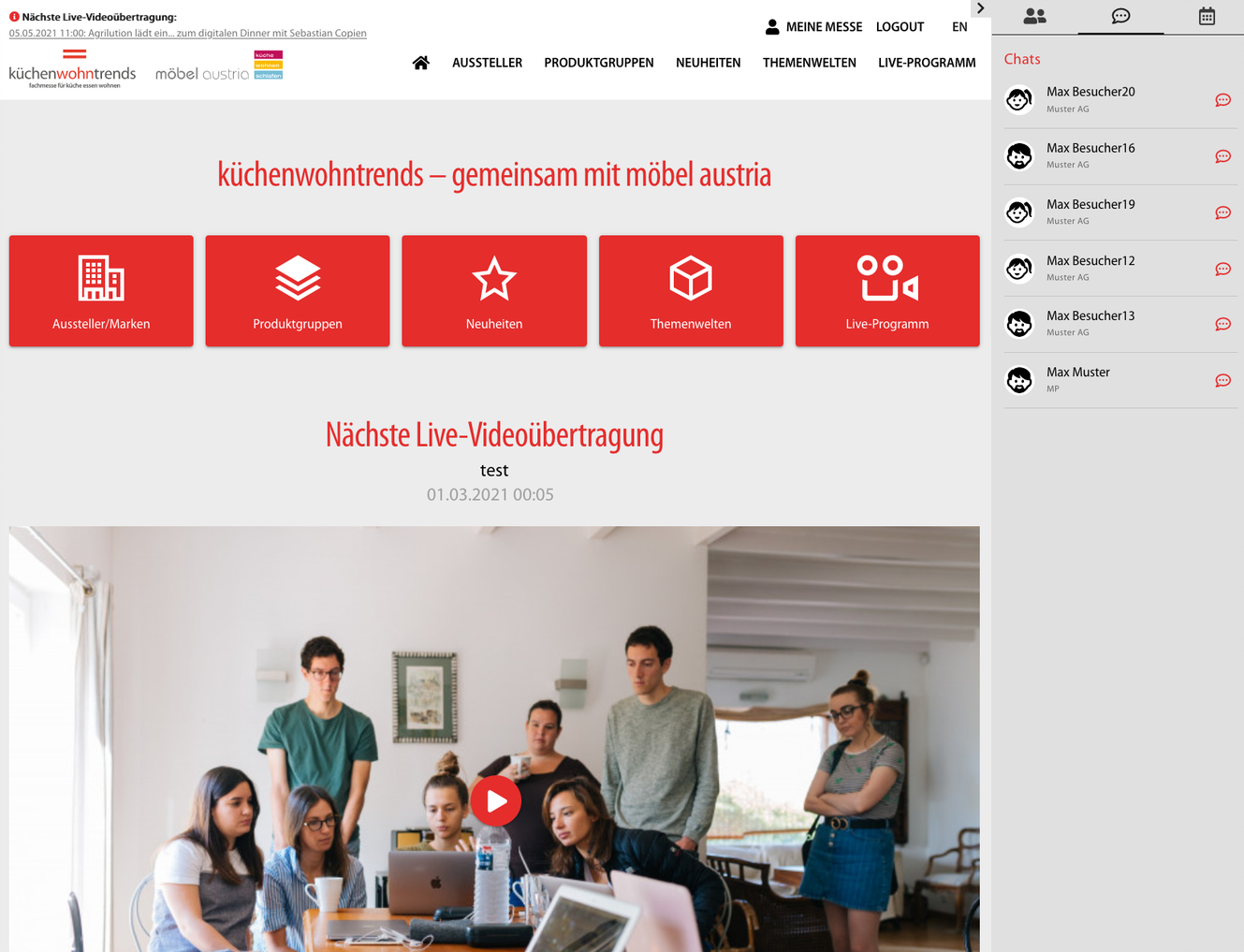Open the Produktgruppen tile with layers icon
1244x952 pixels.
(x=298, y=291)
